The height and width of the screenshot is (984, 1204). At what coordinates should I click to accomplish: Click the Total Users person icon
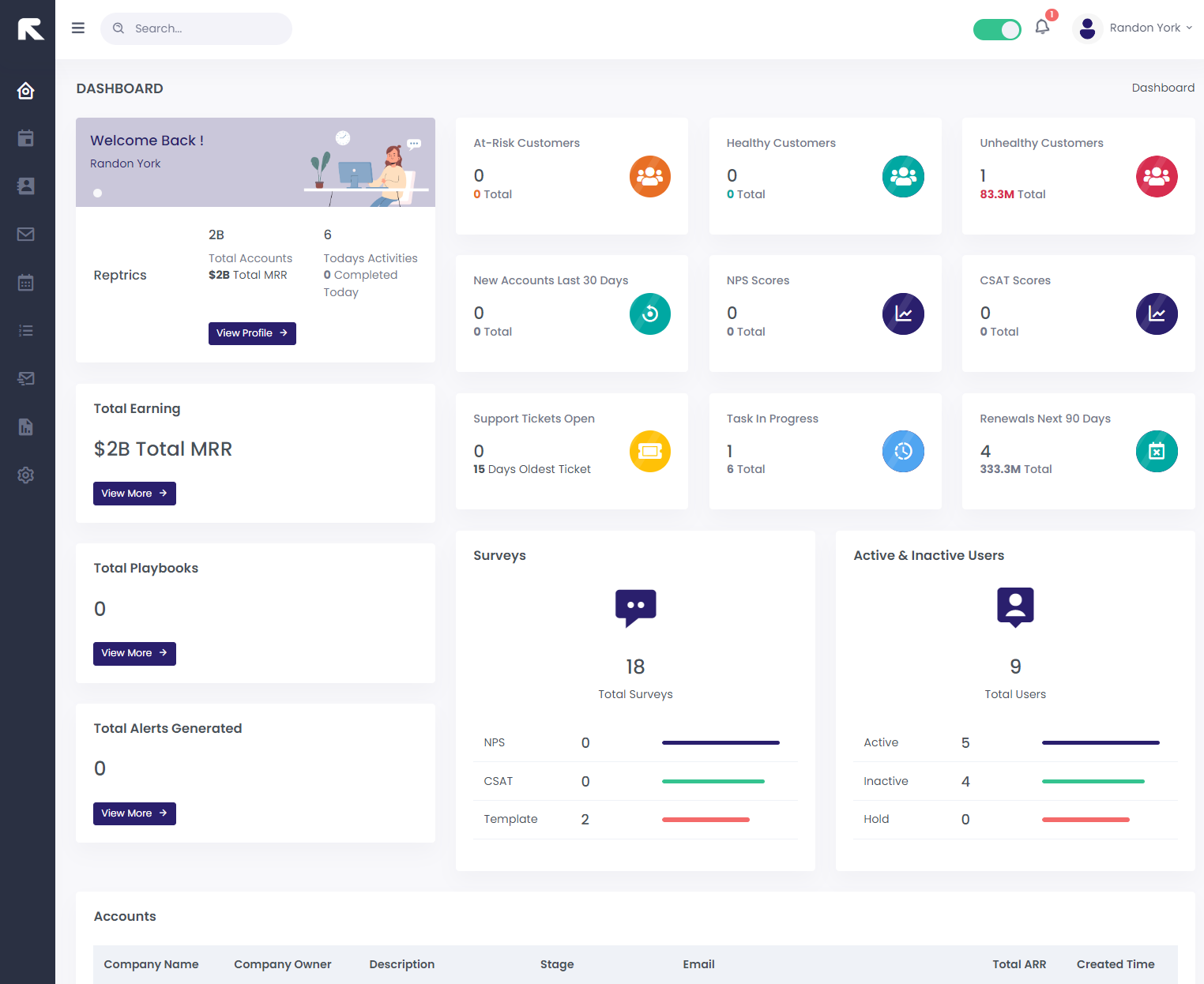[x=1016, y=607]
